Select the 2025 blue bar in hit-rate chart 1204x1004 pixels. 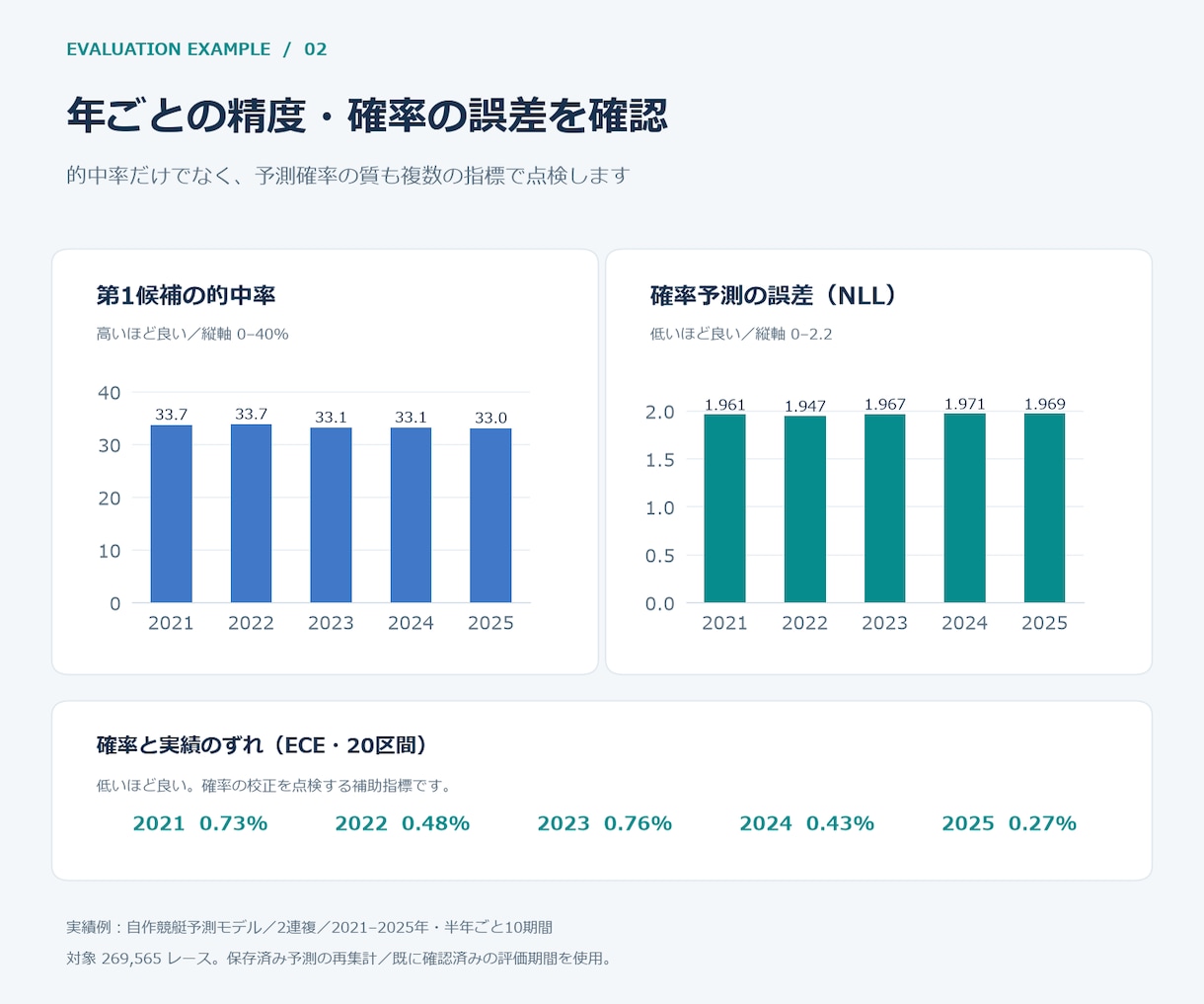pyautogui.click(x=490, y=515)
